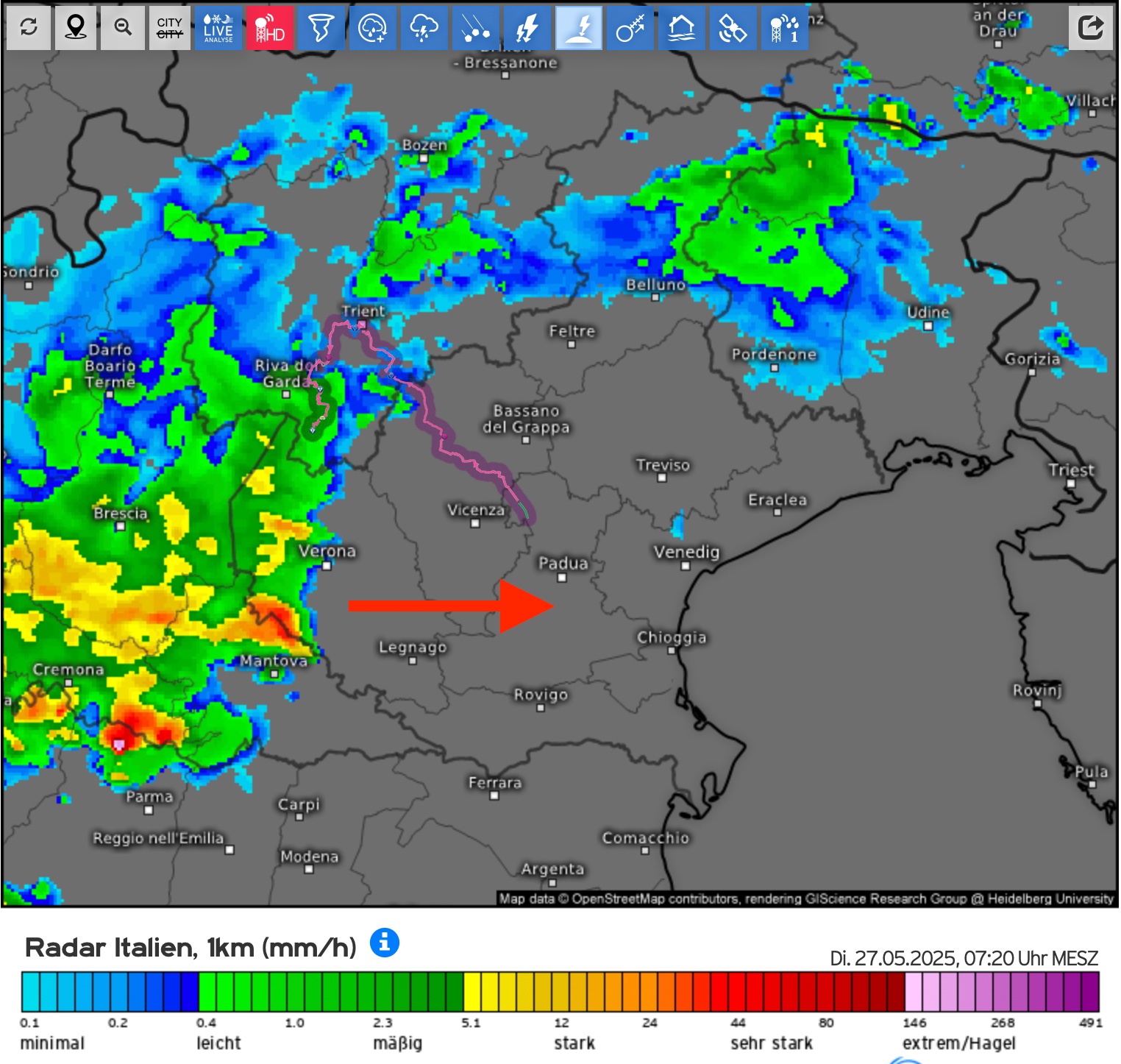Click the Verona city label
Viewport: 1121px width, 1064px height.
[x=327, y=551]
